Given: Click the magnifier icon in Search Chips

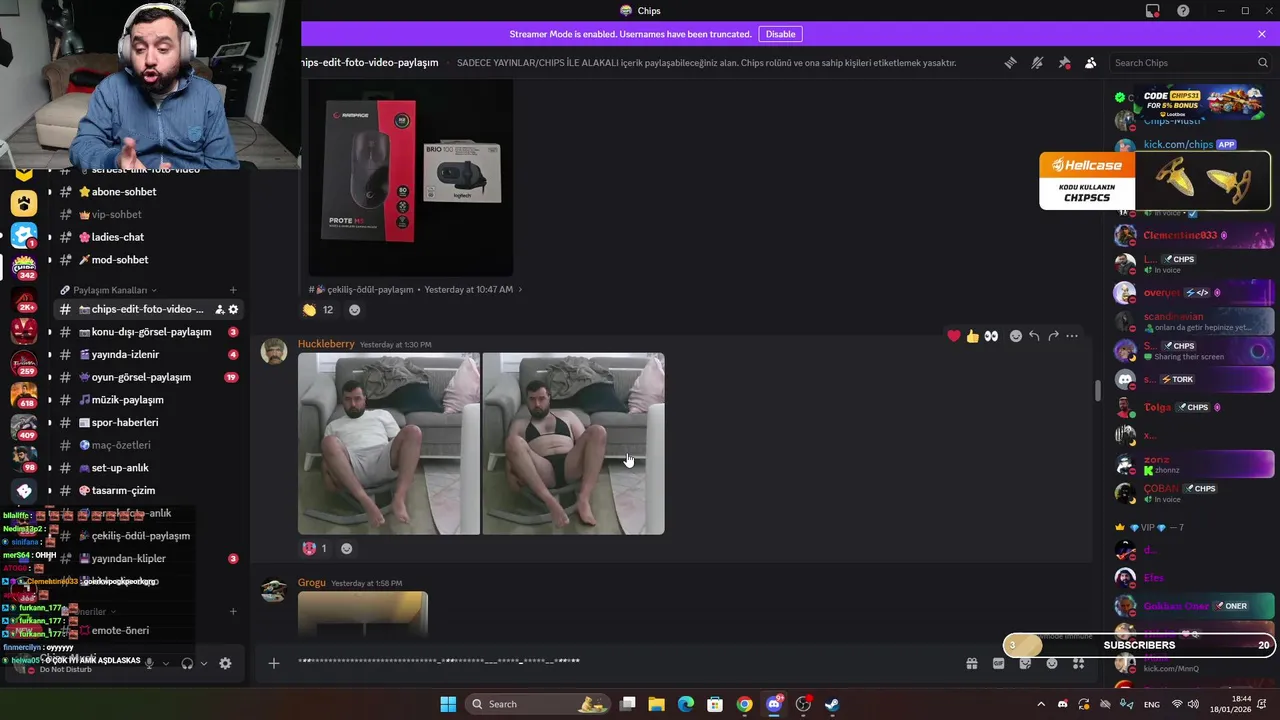Looking at the screenshot, I should click(1262, 62).
